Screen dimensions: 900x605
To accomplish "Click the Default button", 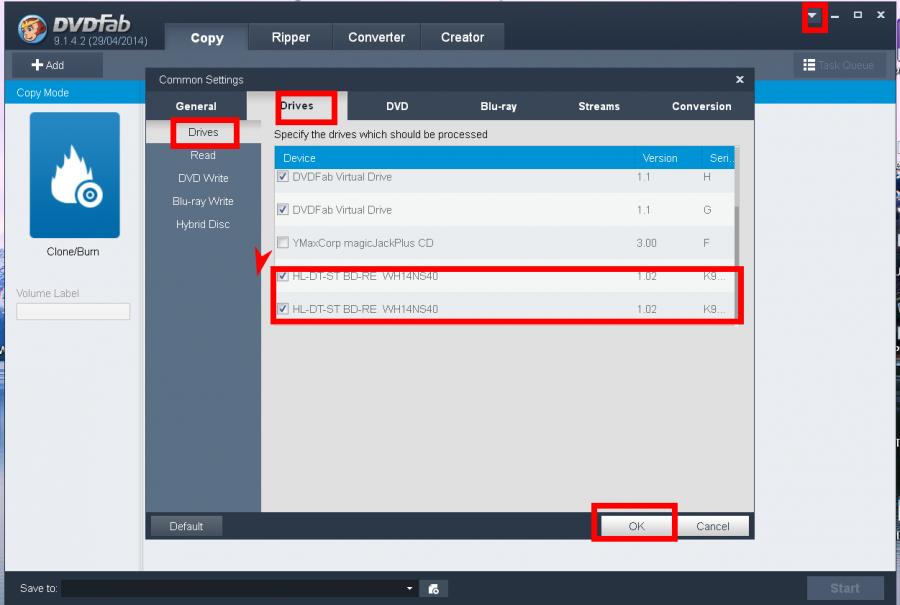I will 186,526.
